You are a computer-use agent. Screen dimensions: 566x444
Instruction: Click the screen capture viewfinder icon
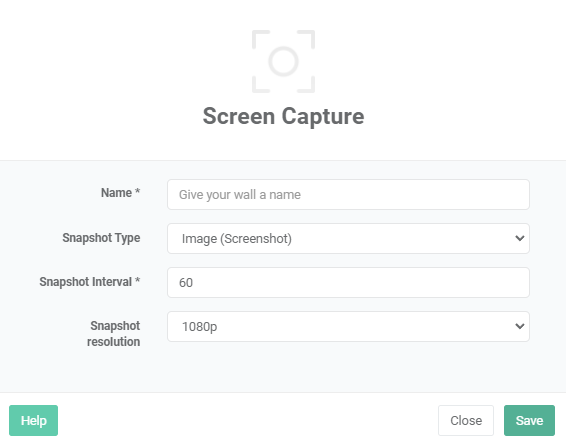click(x=283, y=61)
